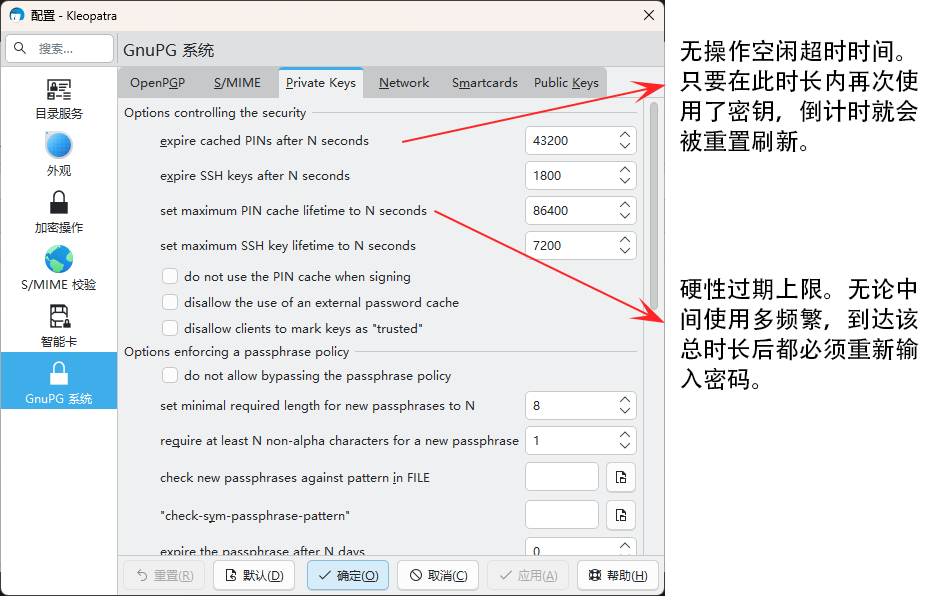Open the 加密操作 lock icon section

tap(59, 212)
